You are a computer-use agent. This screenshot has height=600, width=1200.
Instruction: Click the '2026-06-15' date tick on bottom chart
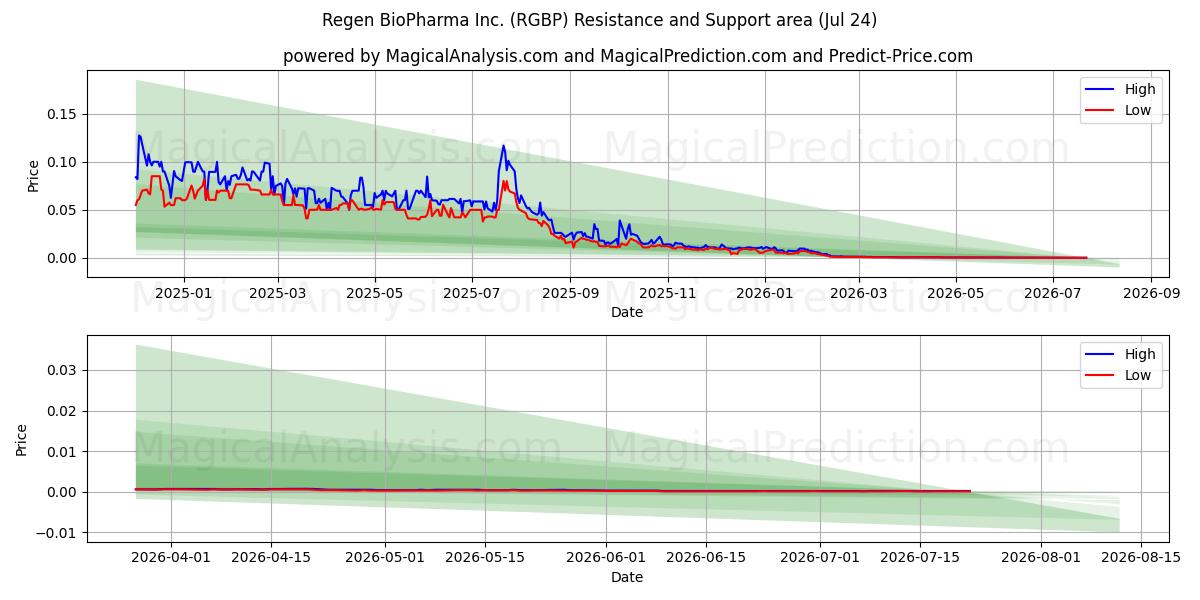click(x=706, y=558)
